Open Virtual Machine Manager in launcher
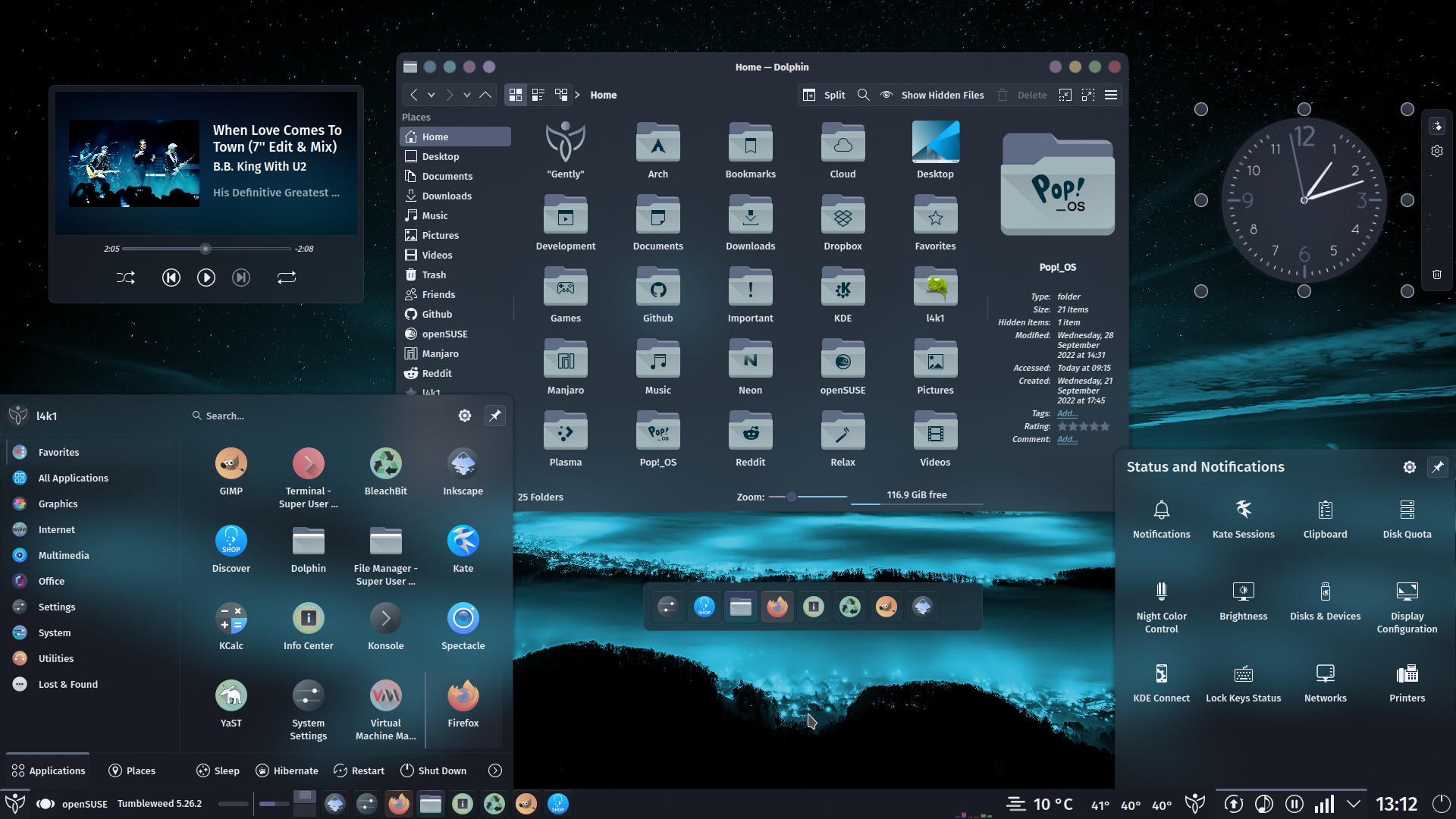The width and height of the screenshot is (1456, 819). (385, 709)
